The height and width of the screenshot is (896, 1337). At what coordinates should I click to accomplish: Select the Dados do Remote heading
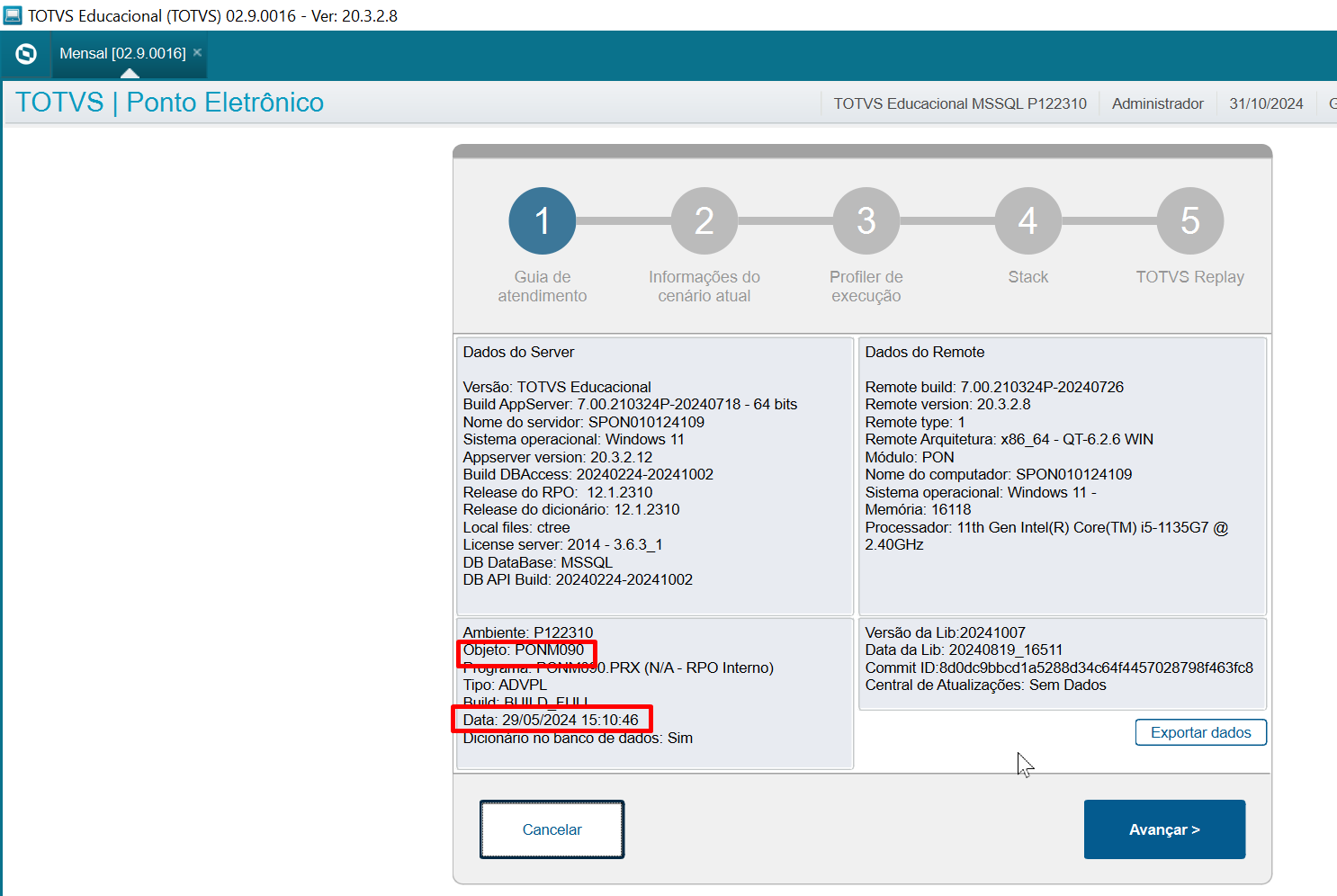tap(925, 352)
